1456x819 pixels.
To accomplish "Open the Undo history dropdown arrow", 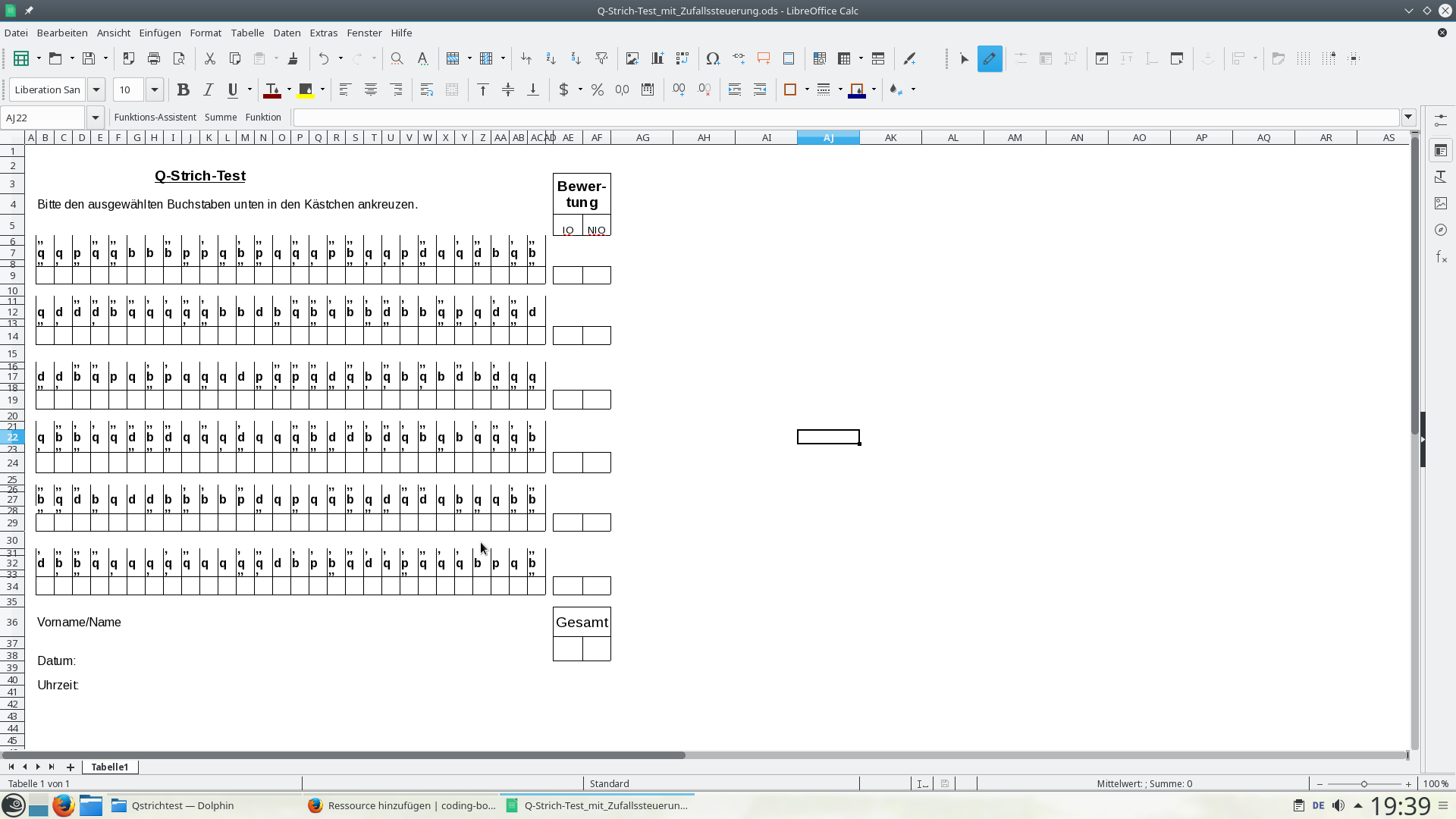I will coord(340,58).
